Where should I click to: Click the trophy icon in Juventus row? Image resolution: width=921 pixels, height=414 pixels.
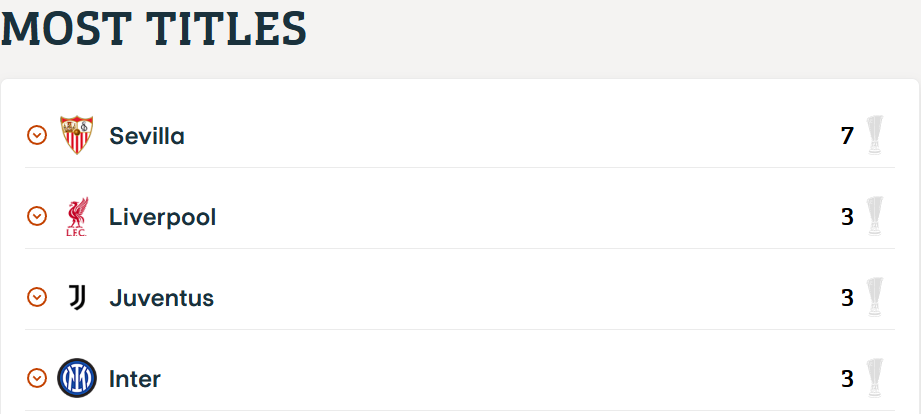tap(875, 298)
